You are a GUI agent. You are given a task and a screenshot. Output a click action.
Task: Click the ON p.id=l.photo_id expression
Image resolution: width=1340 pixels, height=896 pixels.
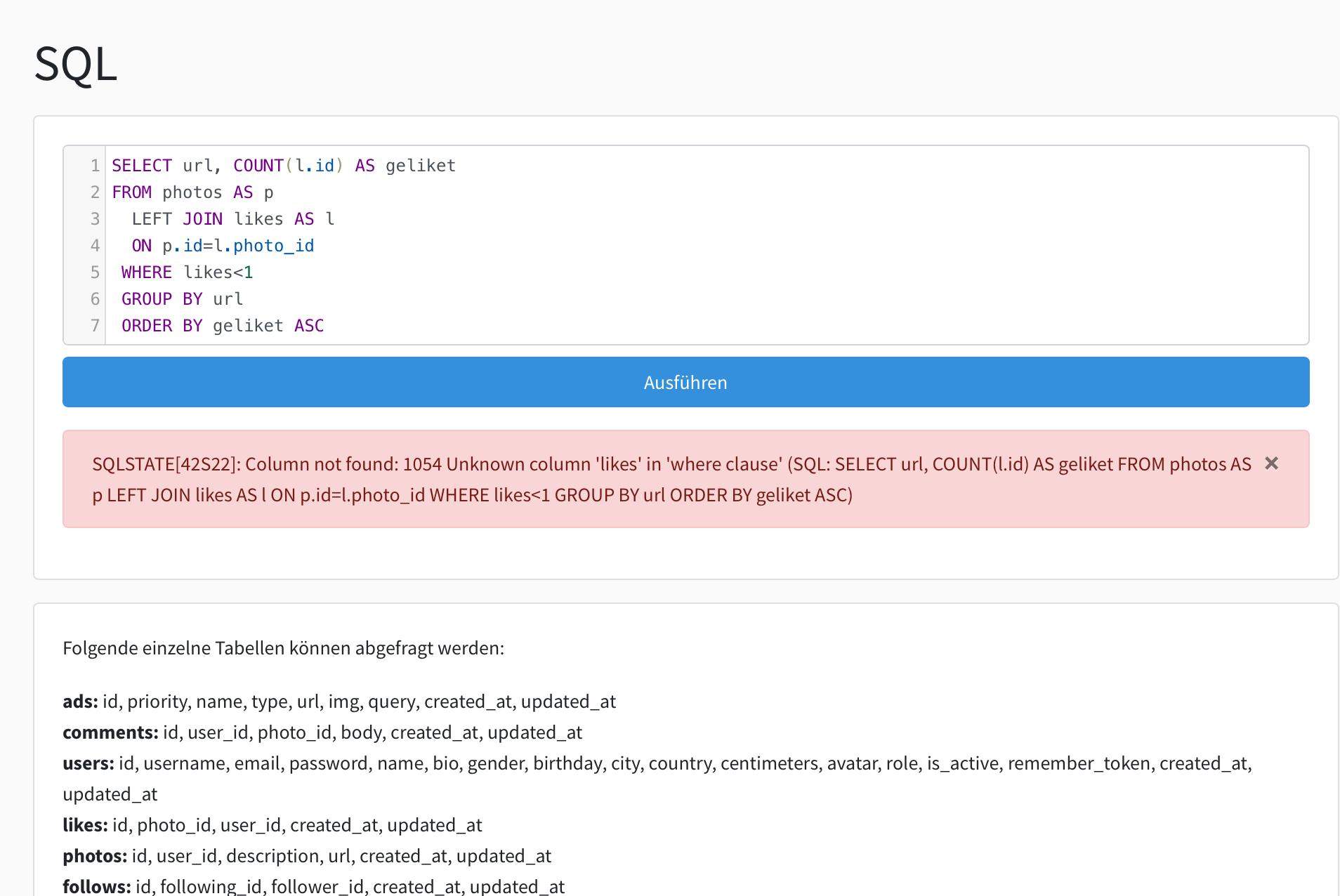[x=222, y=245]
